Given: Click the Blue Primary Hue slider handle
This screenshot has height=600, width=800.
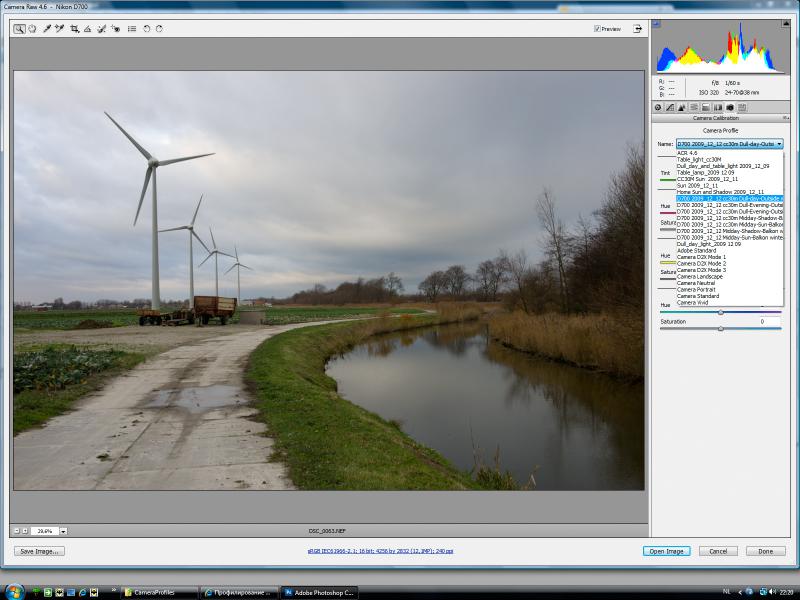Looking at the screenshot, I should pyautogui.click(x=720, y=312).
